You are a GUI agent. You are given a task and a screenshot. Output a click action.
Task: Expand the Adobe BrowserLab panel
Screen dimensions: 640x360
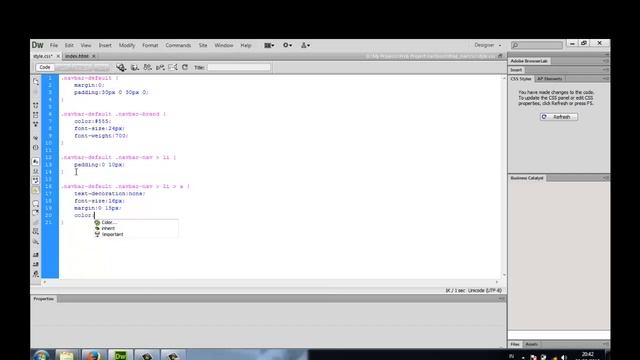click(x=529, y=61)
